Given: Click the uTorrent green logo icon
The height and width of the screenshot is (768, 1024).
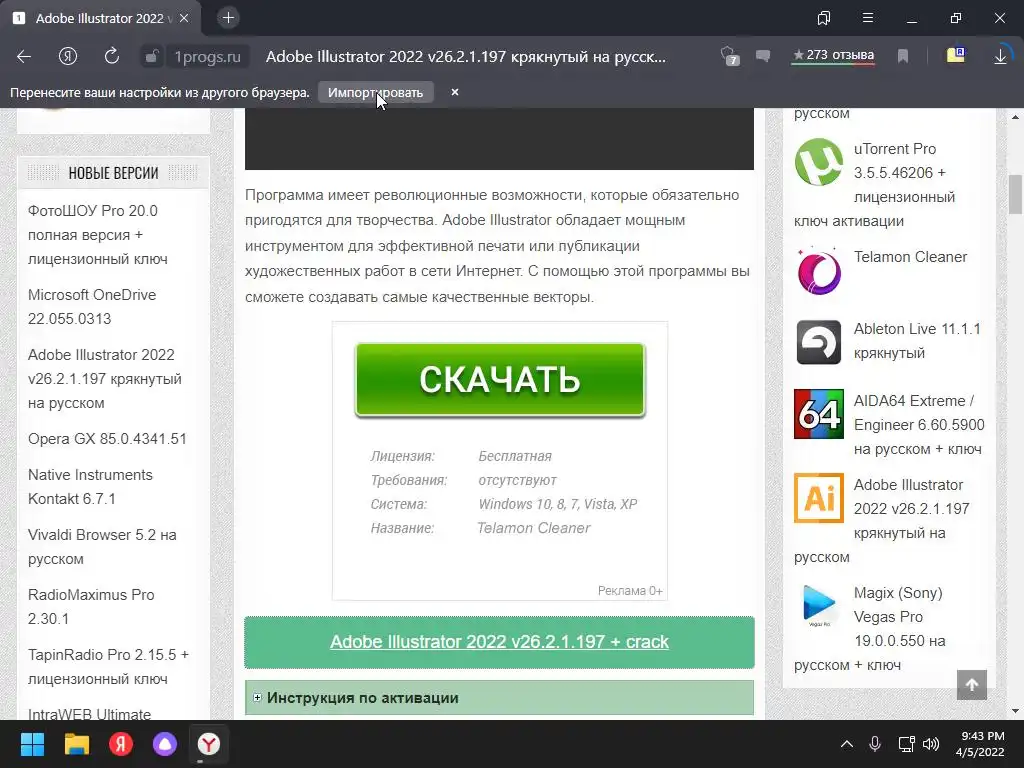Looking at the screenshot, I should tap(819, 162).
